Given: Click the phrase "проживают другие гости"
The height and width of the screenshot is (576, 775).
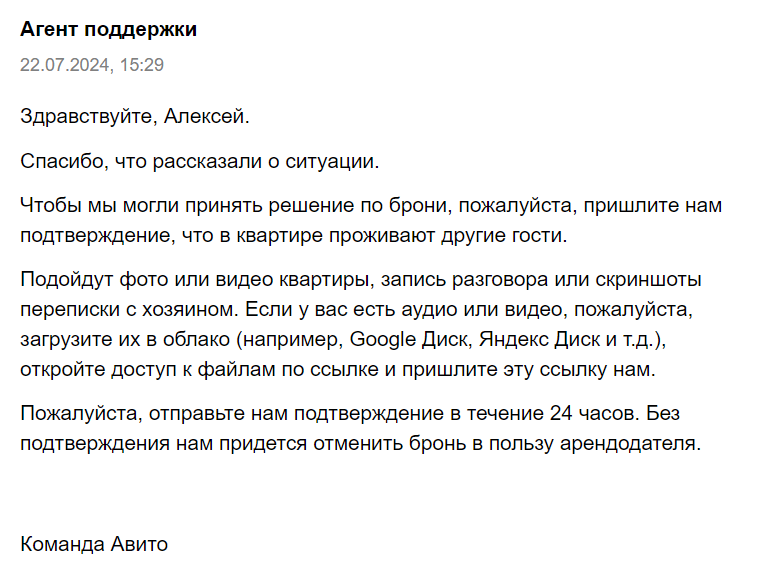Looking at the screenshot, I should pos(458,236).
